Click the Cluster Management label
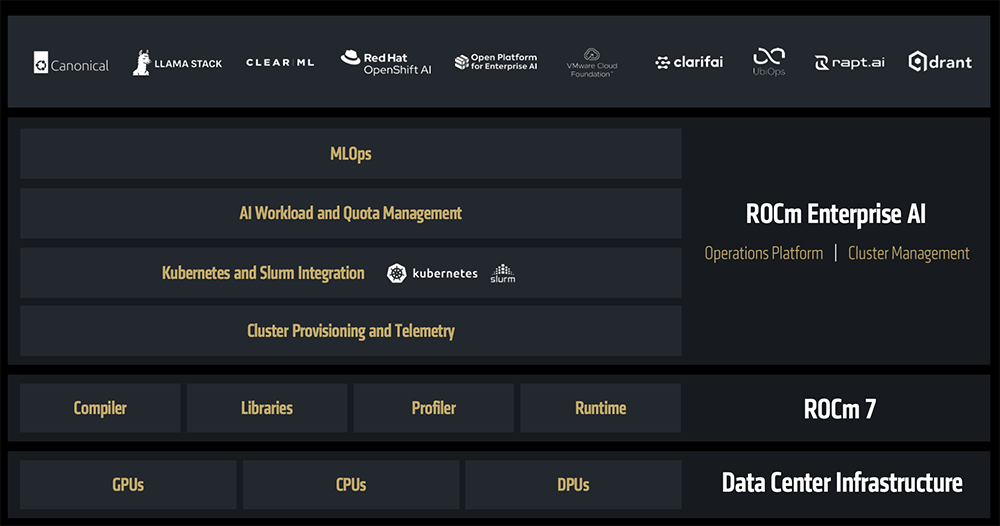 (x=908, y=253)
